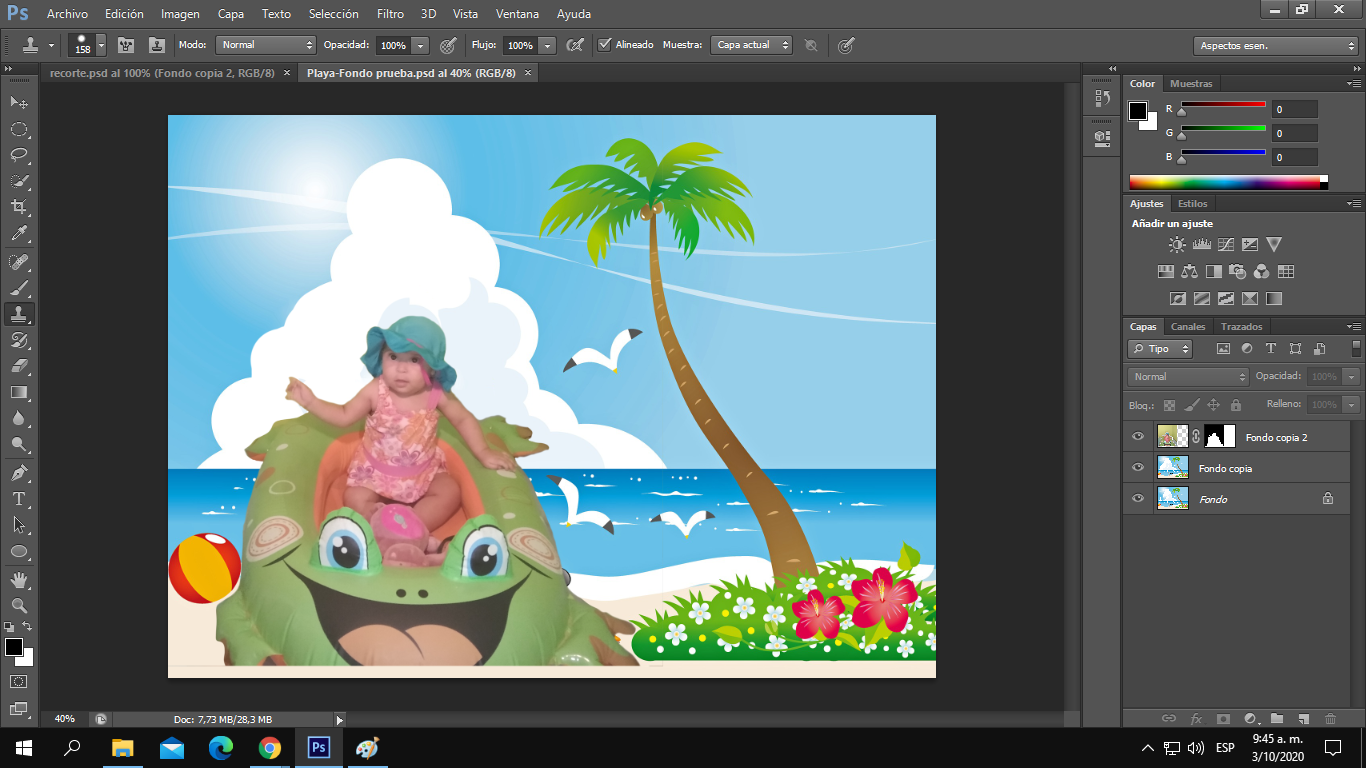1366x768 pixels.
Task: Select the Healing Brush tool
Action: point(19,262)
